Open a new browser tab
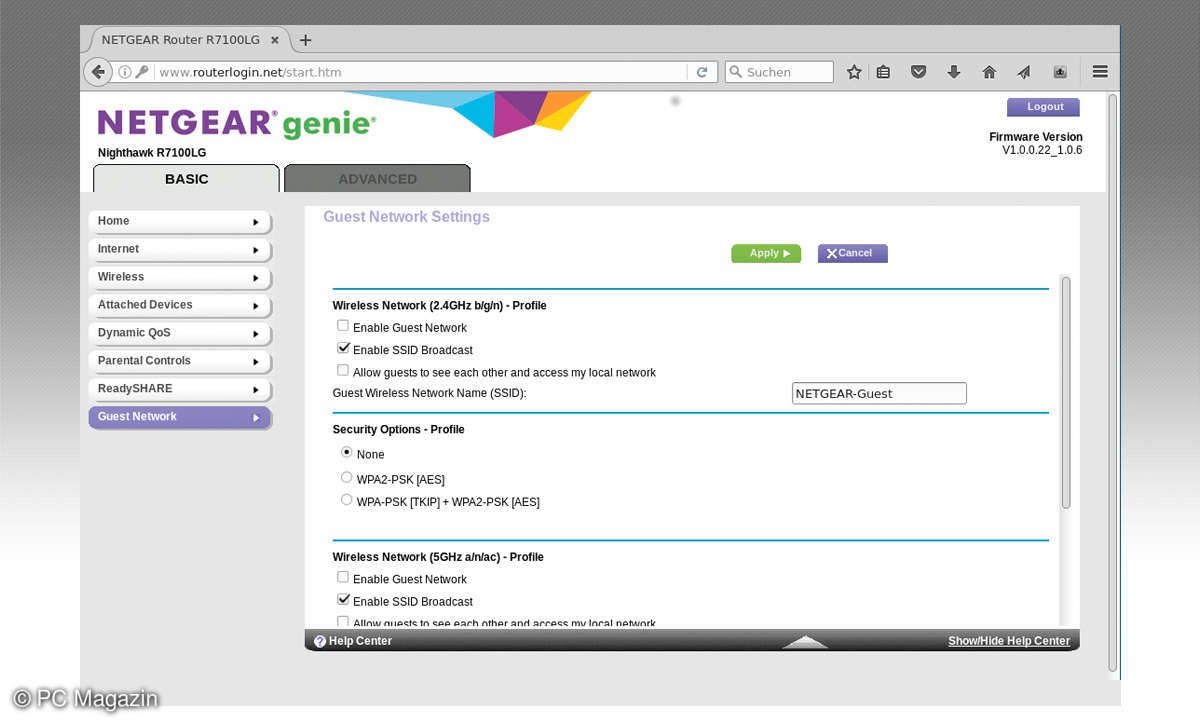 [306, 40]
